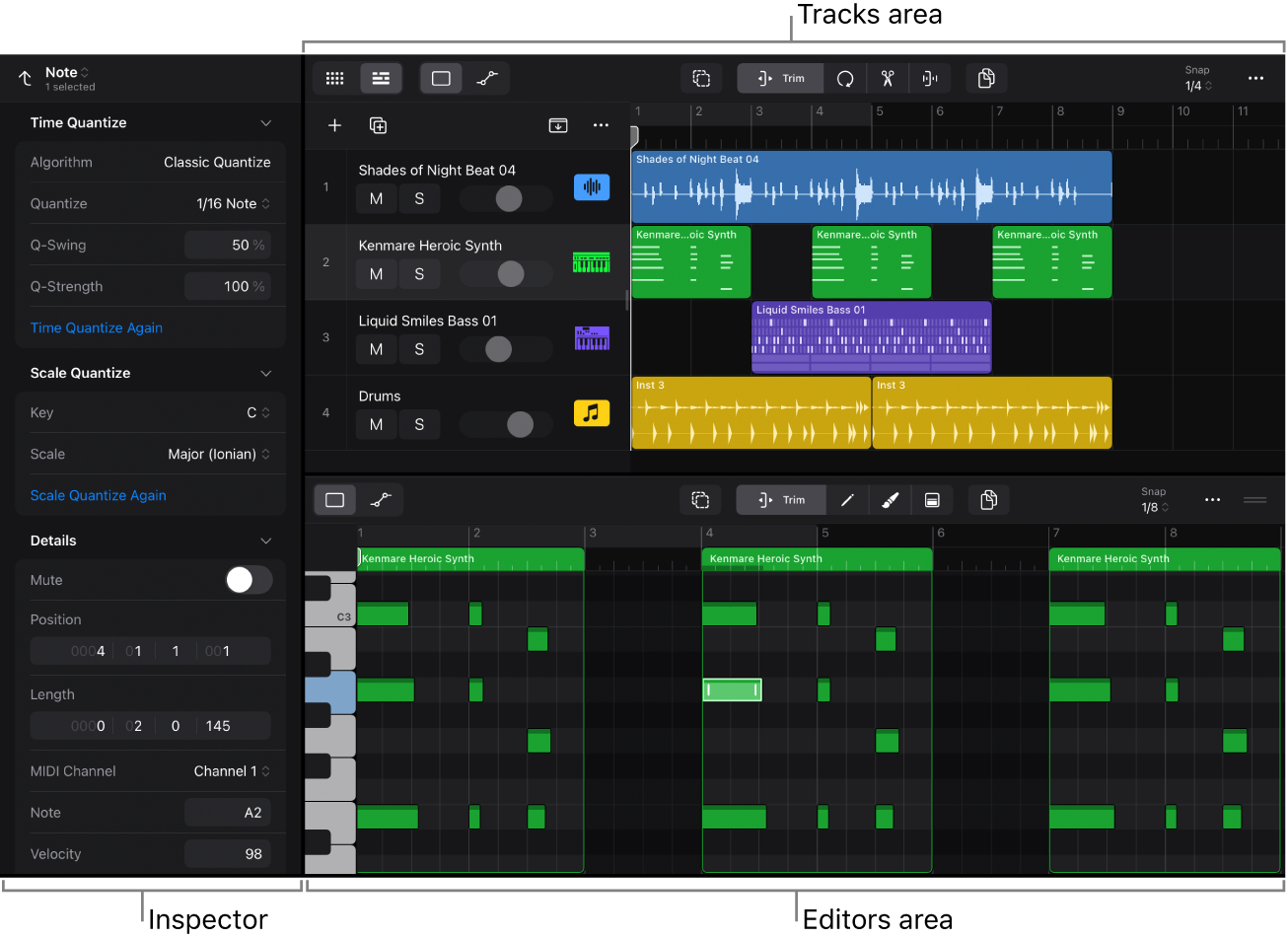Open the More menu with three dots
The image size is (1288, 939).
[x=1255, y=78]
